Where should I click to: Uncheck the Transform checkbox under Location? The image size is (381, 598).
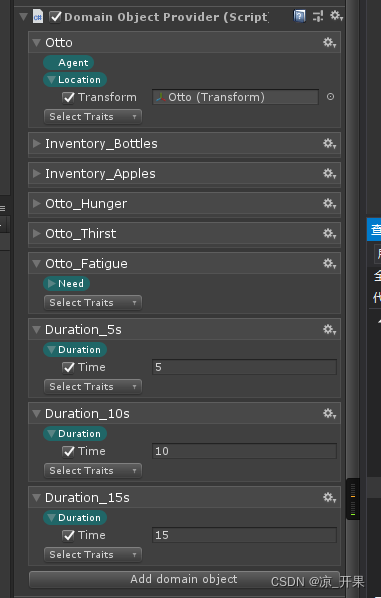[x=69, y=98]
